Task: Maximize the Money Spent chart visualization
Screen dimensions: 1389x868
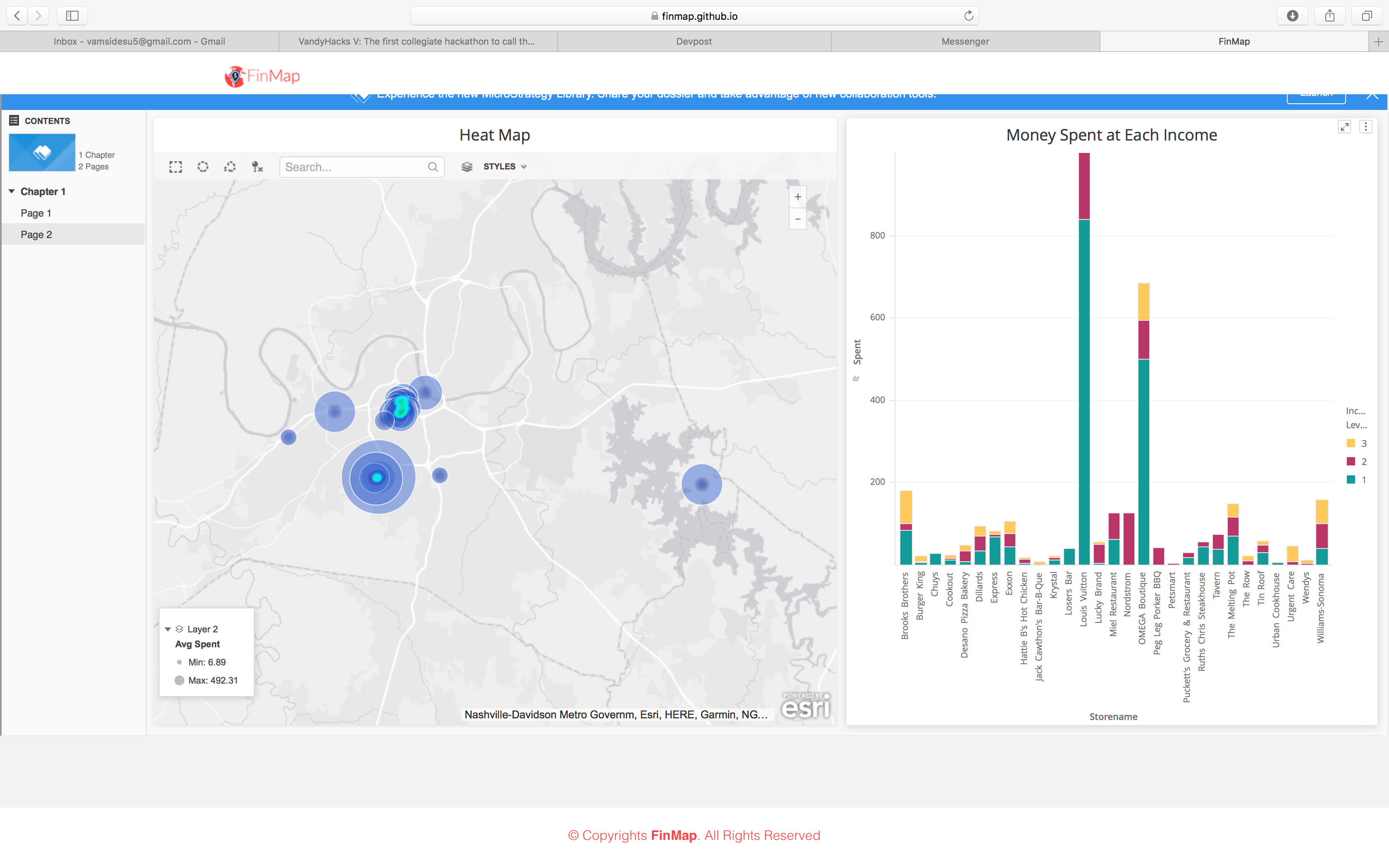Action: (x=1344, y=127)
